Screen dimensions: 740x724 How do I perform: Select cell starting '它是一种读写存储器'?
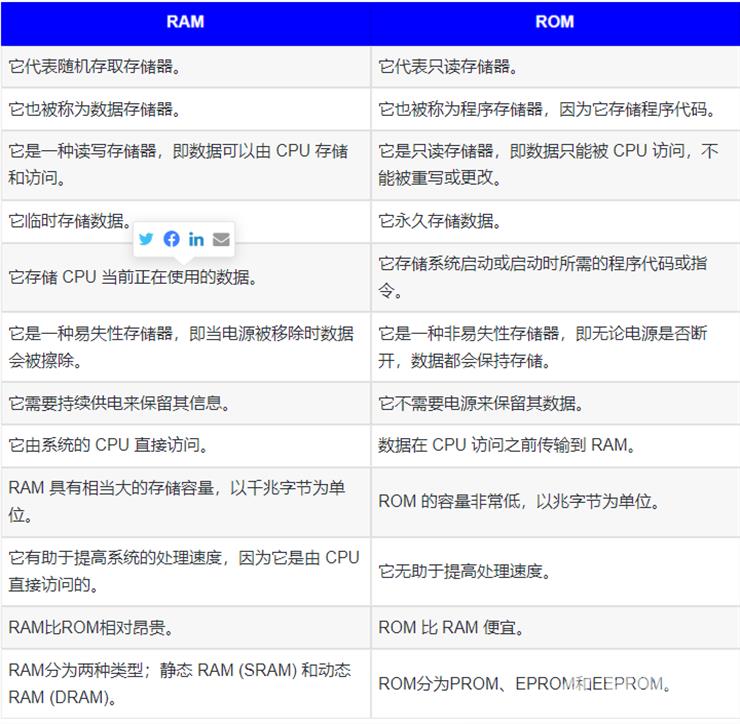click(185, 165)
